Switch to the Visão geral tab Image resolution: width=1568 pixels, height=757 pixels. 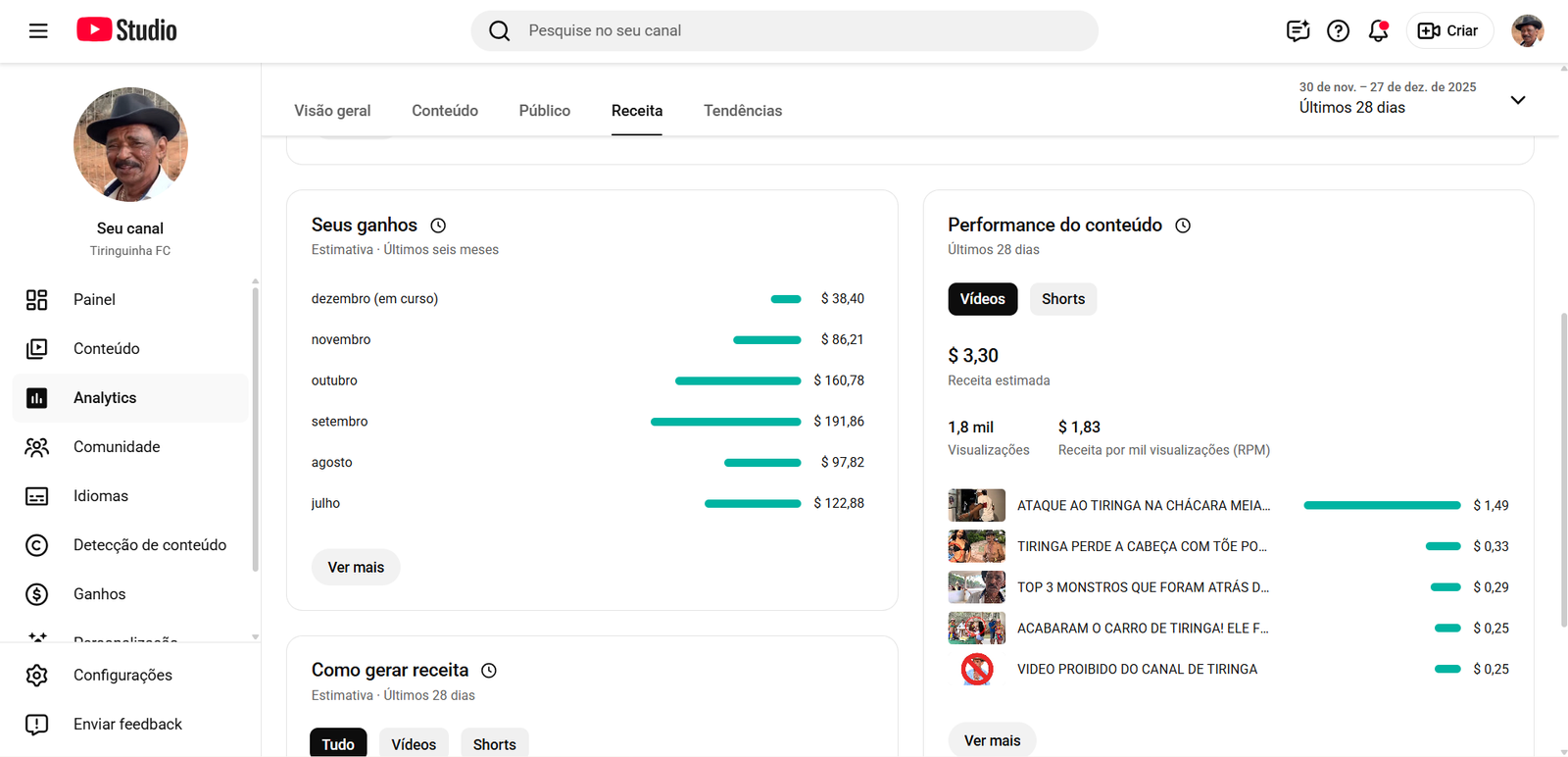(332, 111)
